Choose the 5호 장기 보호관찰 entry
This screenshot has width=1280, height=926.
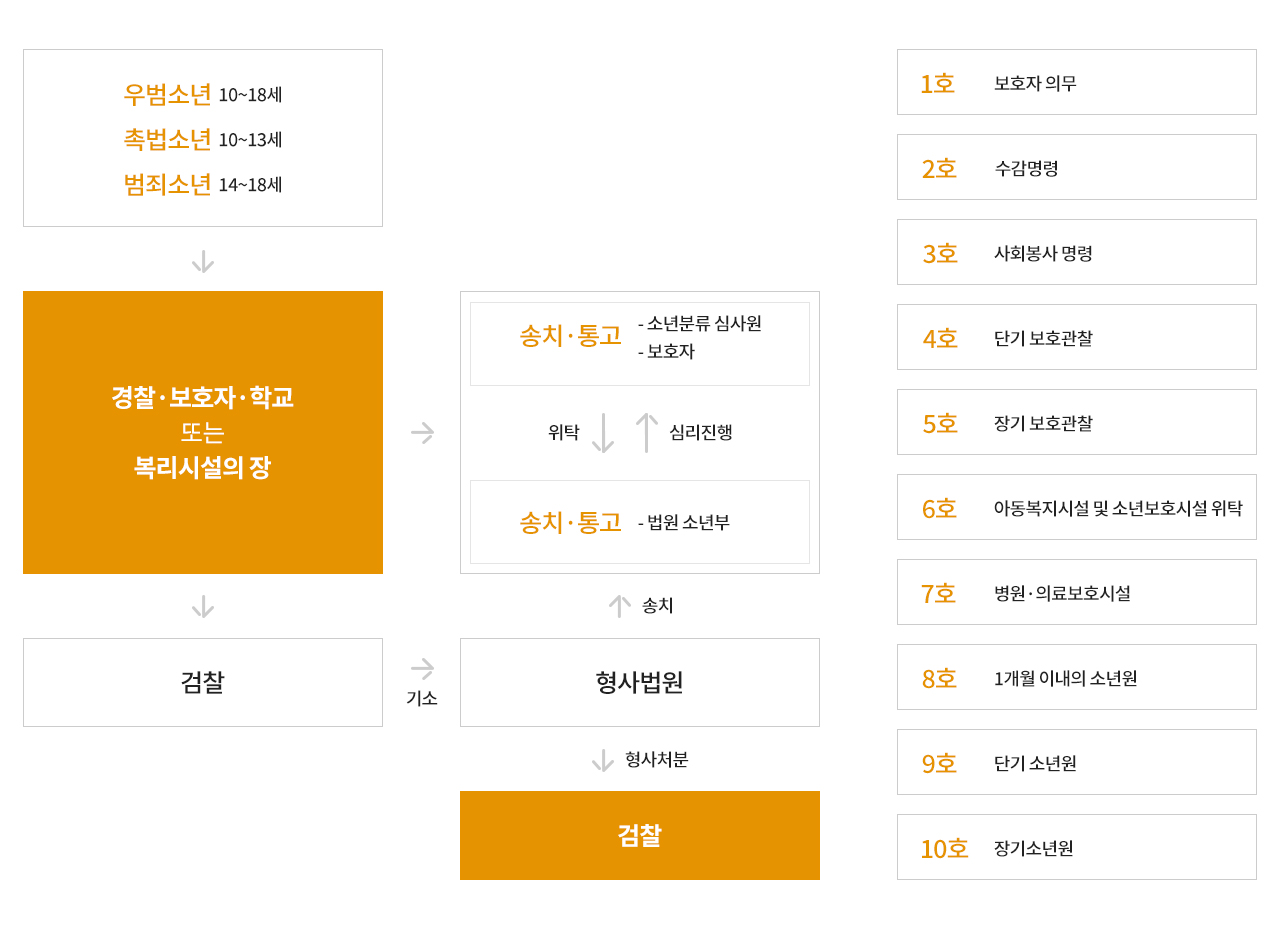(x=1077, y=422)
